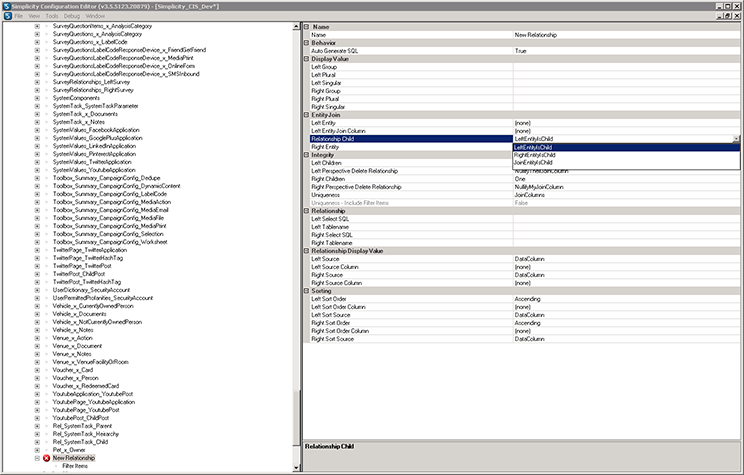Image resolution: width=744 pixels, height=475 pixels.
Task: Click the Right Sort Source value DataColumn
Action: [530, 339]
